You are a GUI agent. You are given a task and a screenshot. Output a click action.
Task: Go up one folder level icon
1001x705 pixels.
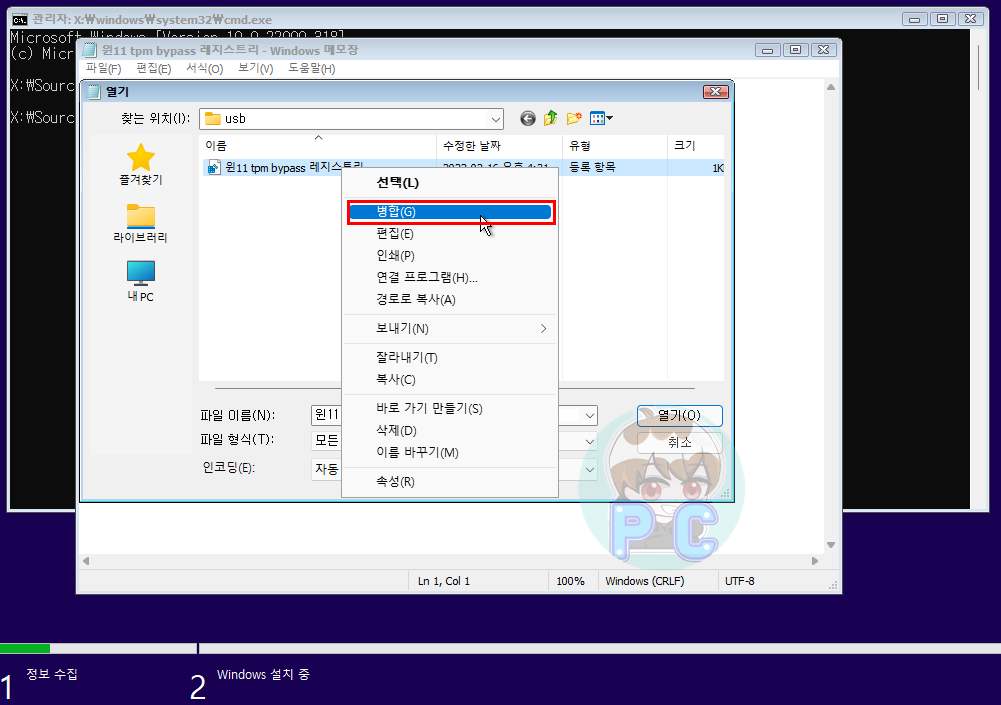[550, 118]
